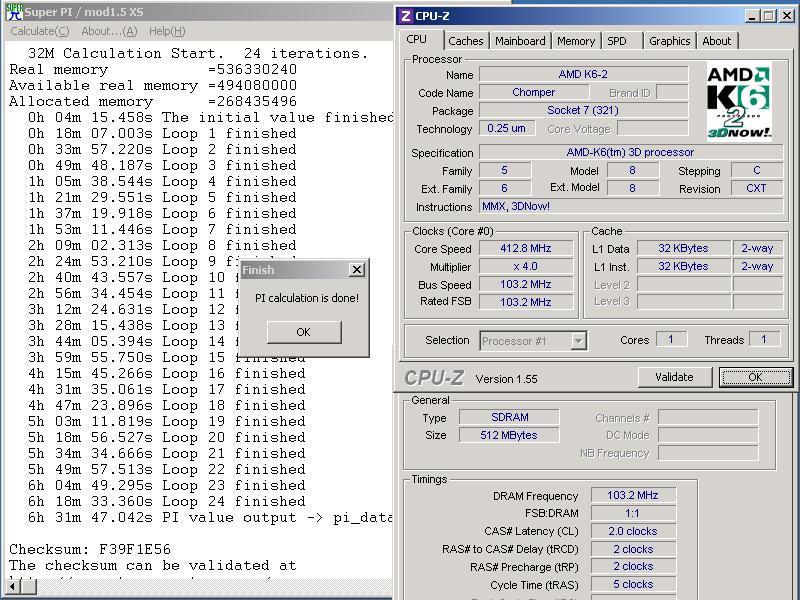Image resolution: width=800 pixels, height=600 pixels.
Task: Click the CPU-Z Version 1.55 label
Action: click(507, 379)
